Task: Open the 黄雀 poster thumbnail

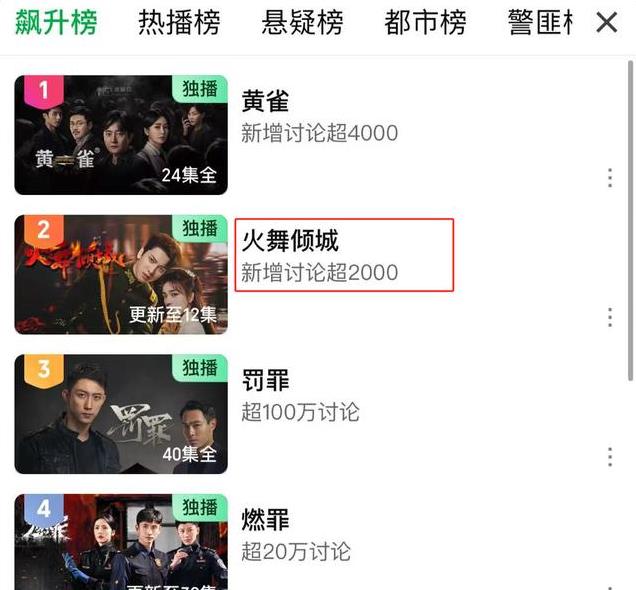Action: tap(121, 135)
